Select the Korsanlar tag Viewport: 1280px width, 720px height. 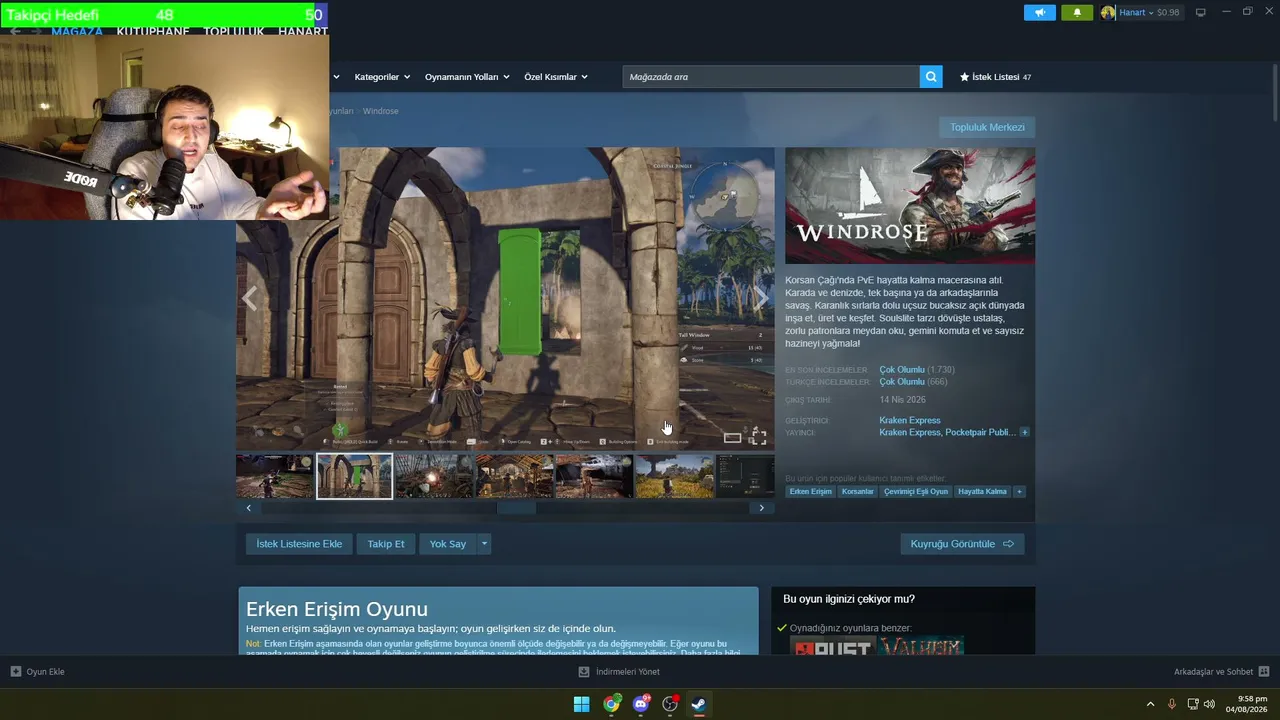[x=858, y=492]
